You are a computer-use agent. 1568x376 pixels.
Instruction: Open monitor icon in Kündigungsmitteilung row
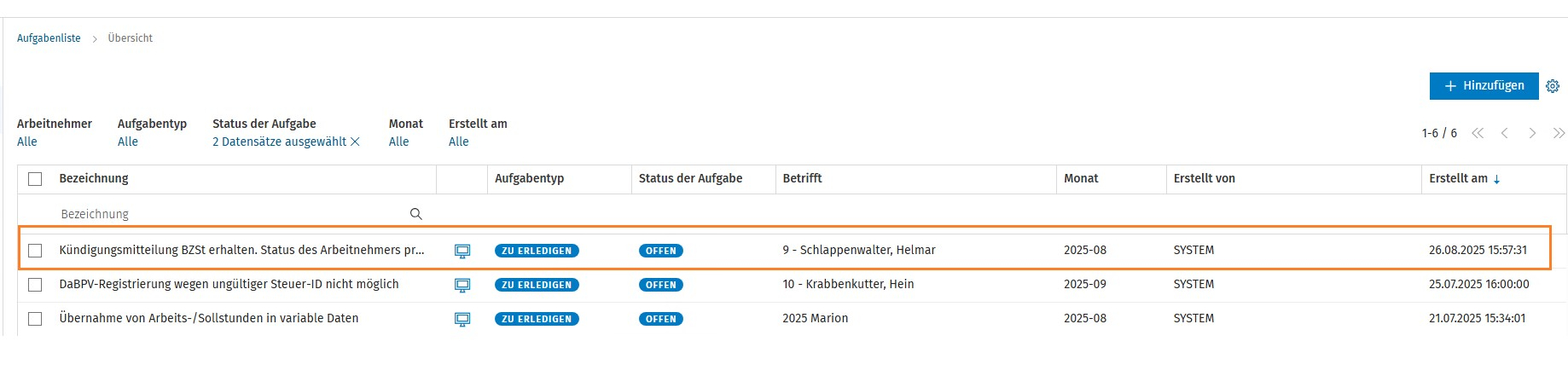pyautogui.click(x=462, y=251)
